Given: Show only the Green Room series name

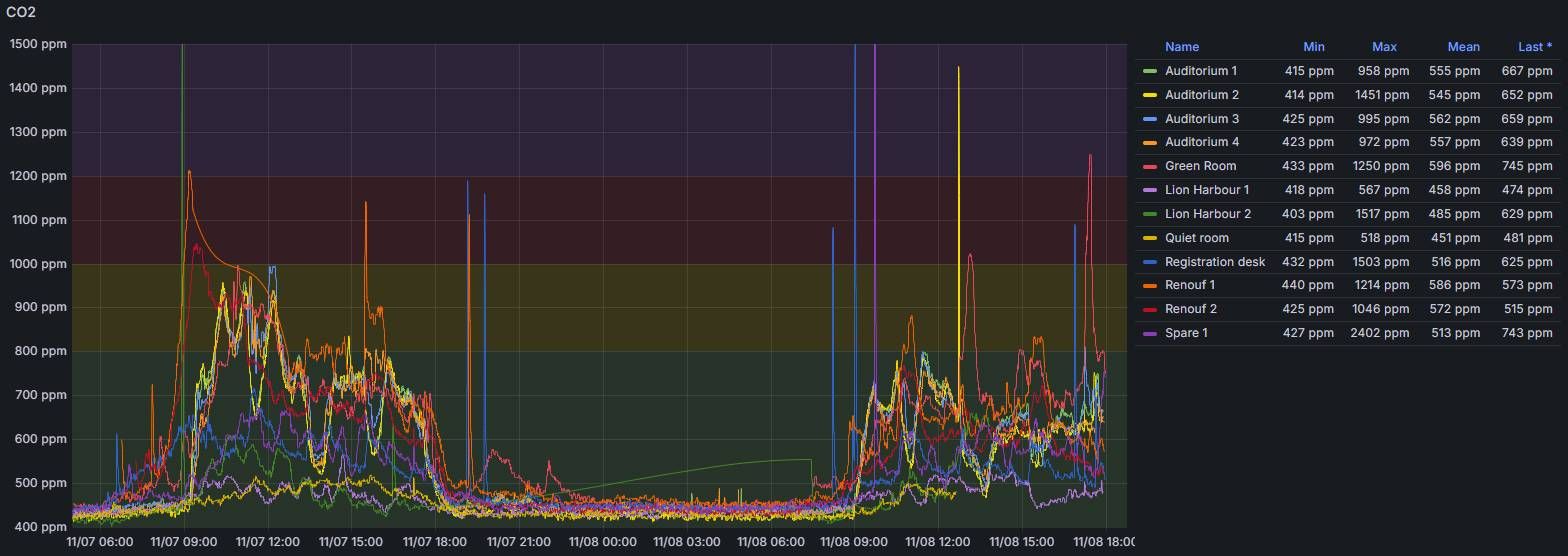Looking at the screenshot, I should tap(1200, 166).
